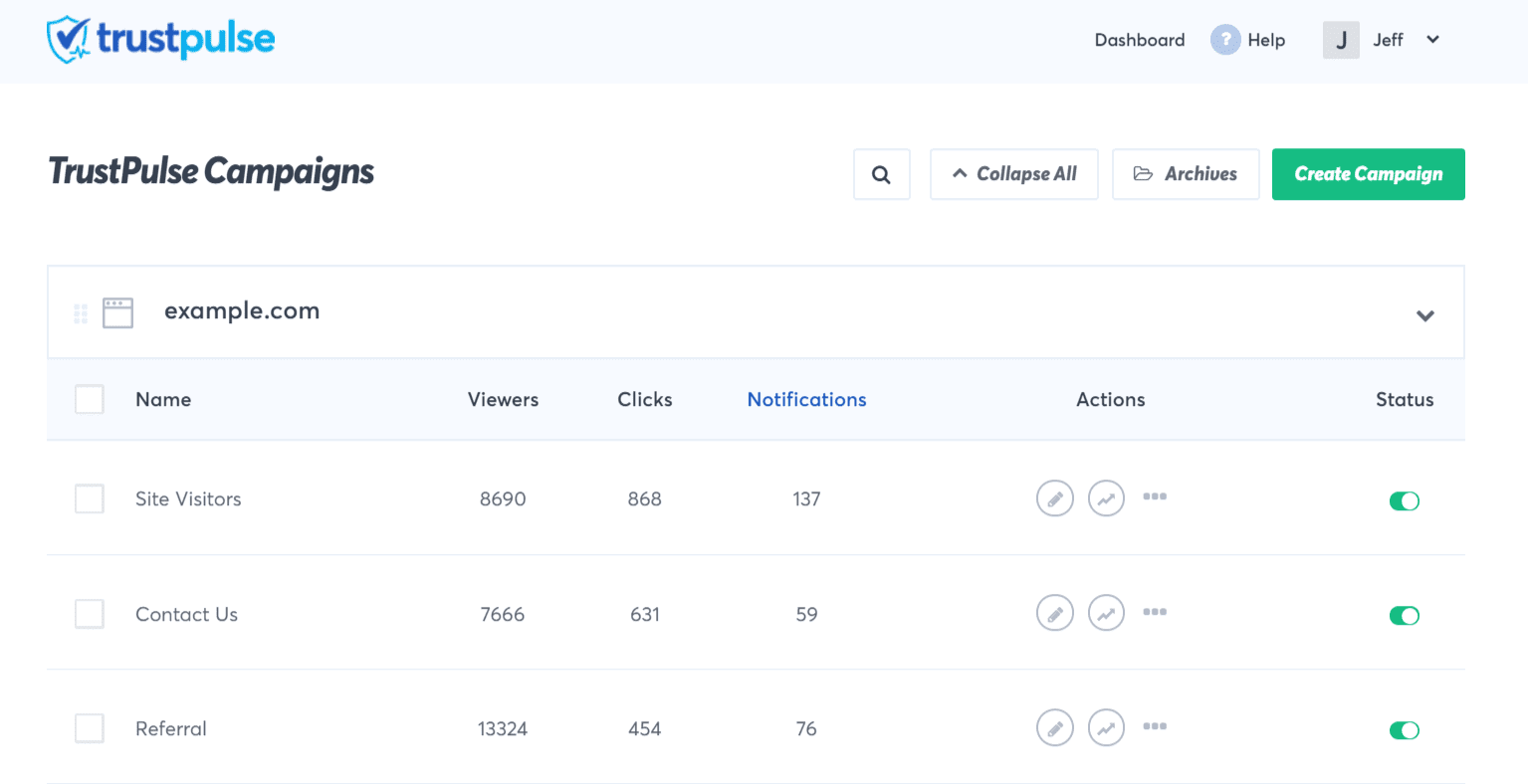Click the TrustPulse logo
The image size is (1528, 784).
click(x=160, y=40)
